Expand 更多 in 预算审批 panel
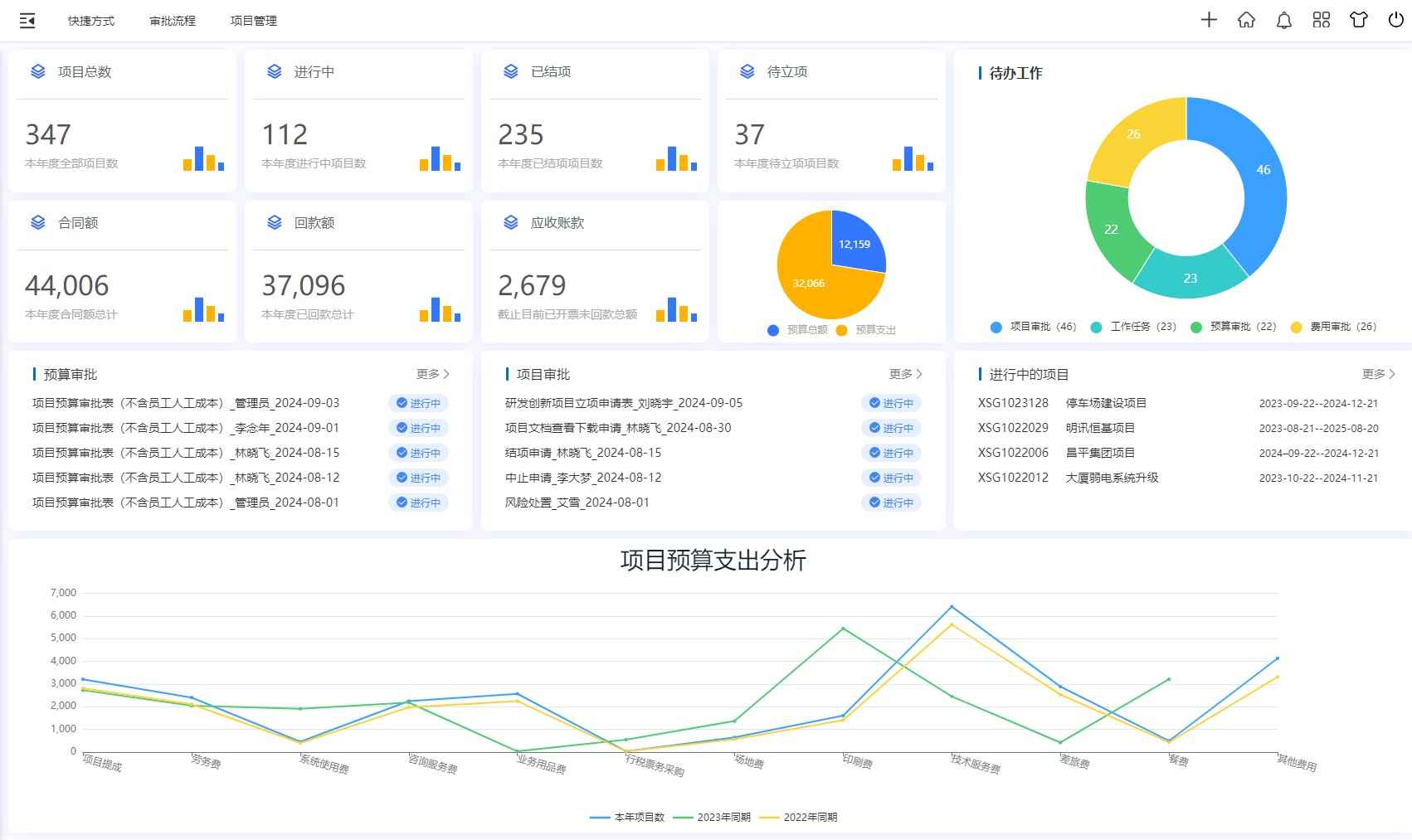Viewport: 1412px width, 840px height. tap(432, 374)
